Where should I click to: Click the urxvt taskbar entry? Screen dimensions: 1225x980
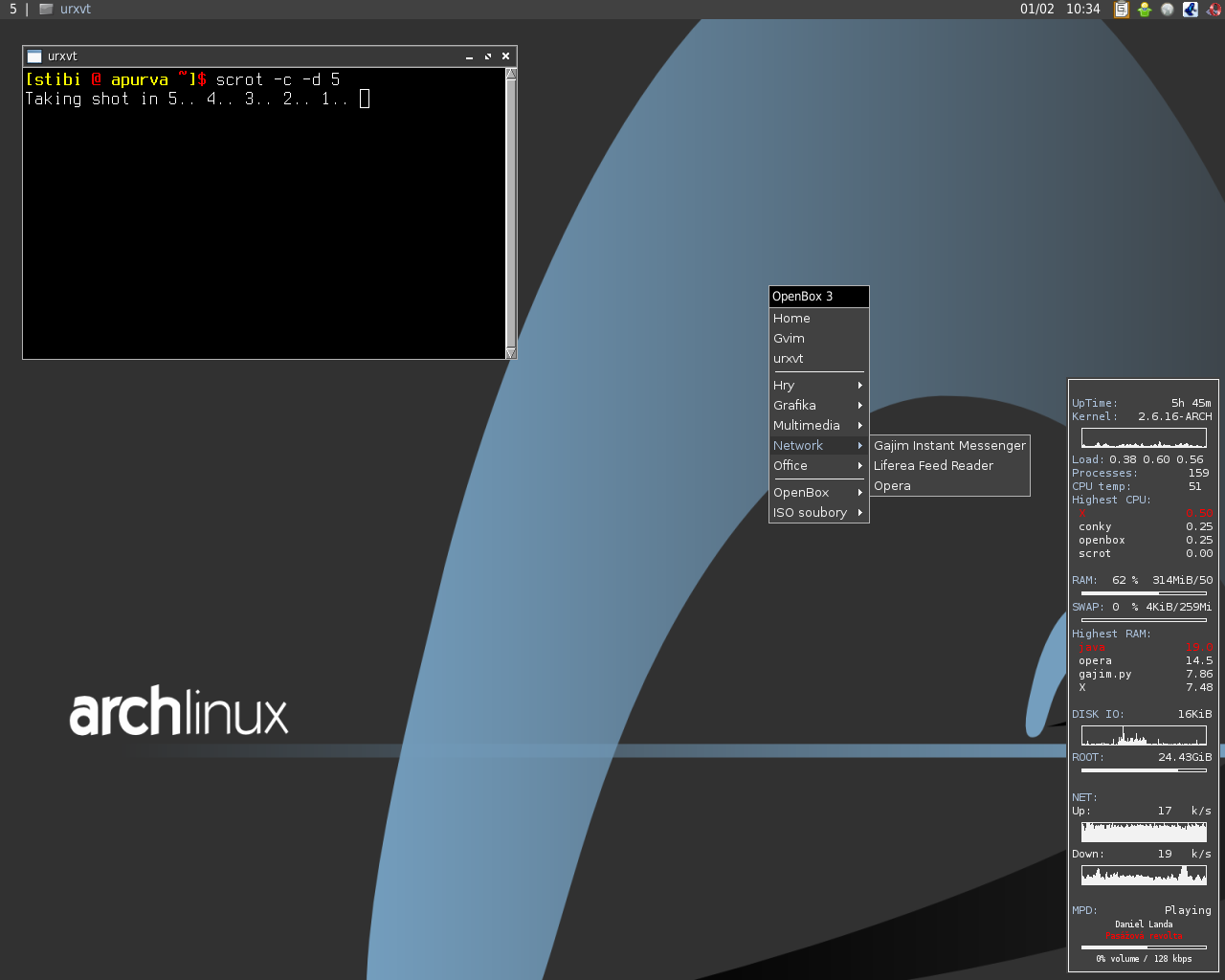pyautogui.click(x=65, y=10)
